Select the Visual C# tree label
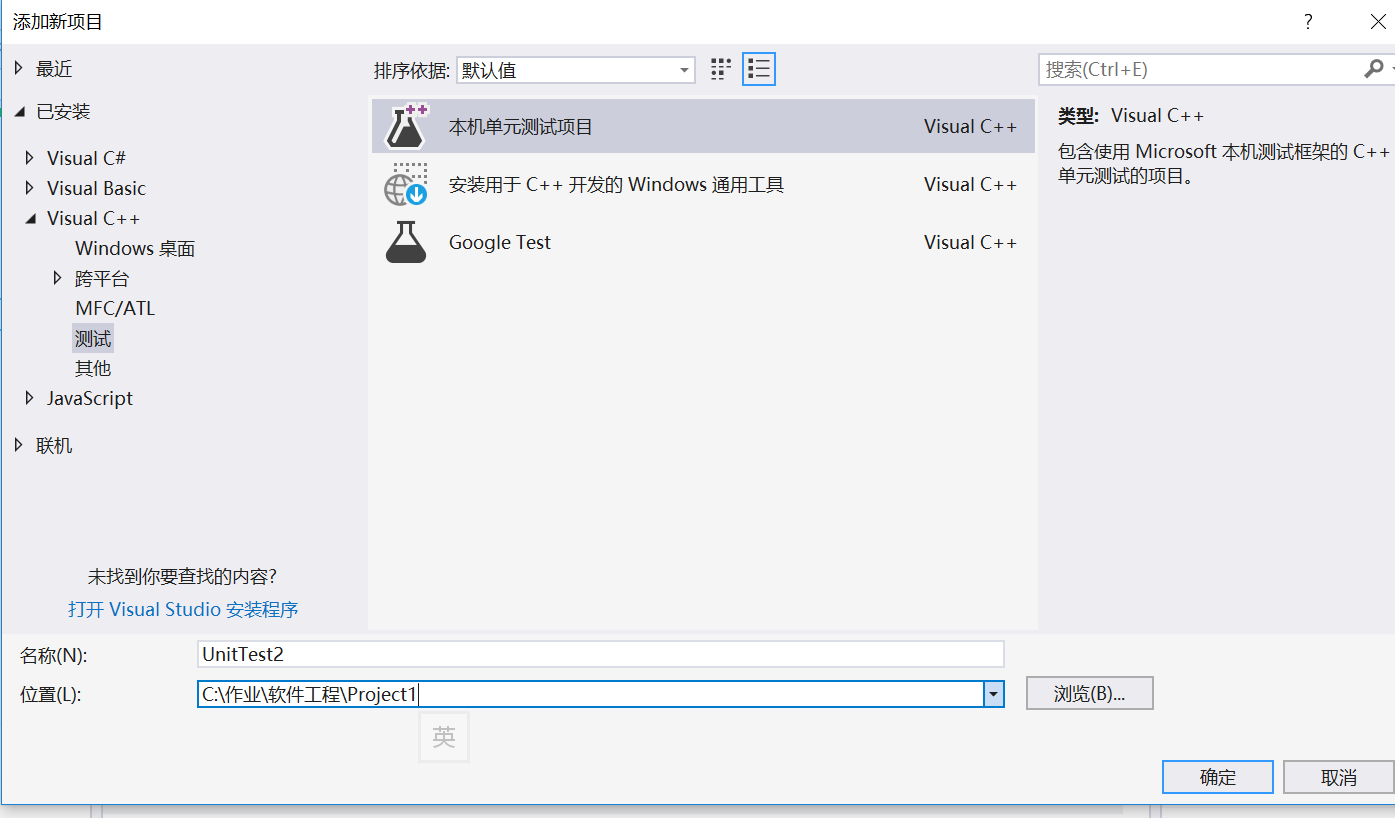The image size is (1395, 818). (x=86, y=158)
